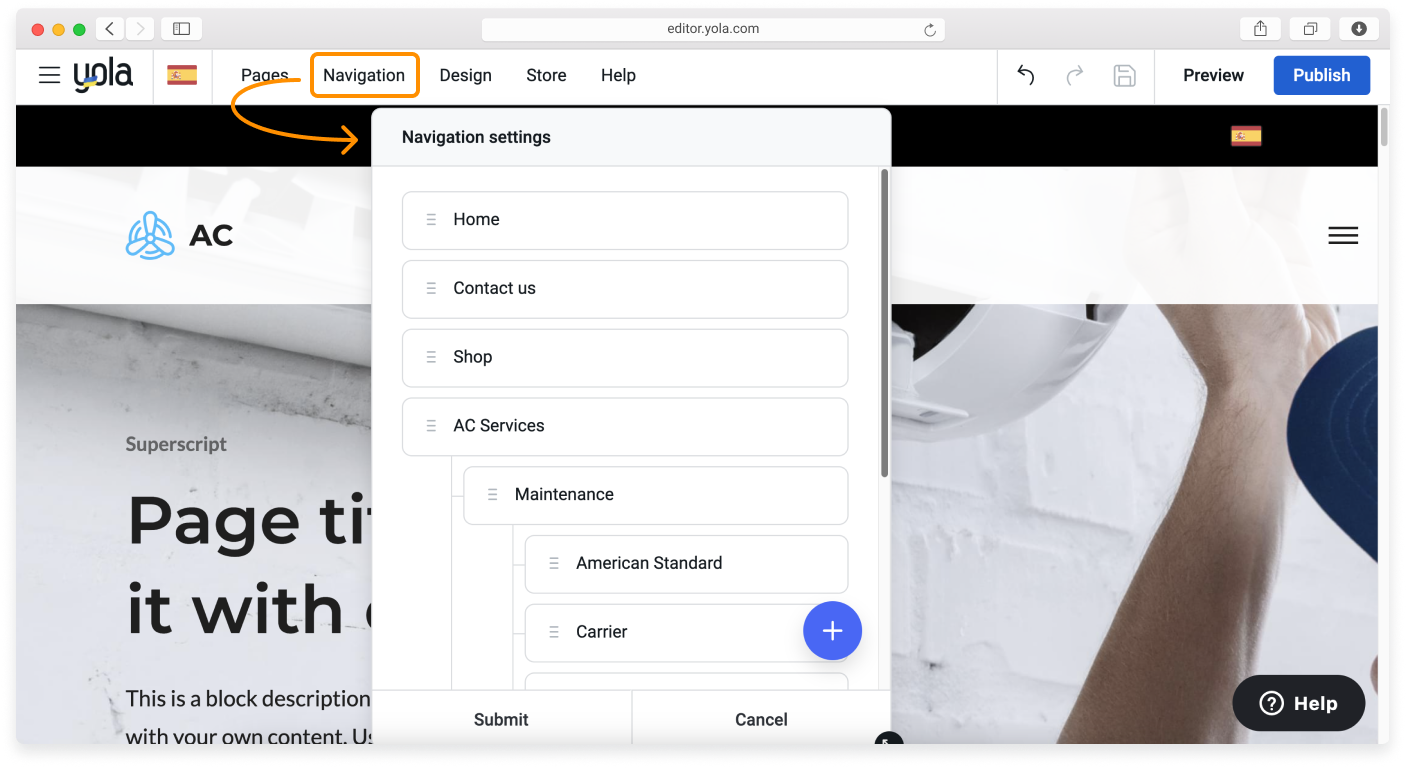1406x768 pixels.
Task: Click Cancel in Navigation settings
Action: [x=760, y=719]
